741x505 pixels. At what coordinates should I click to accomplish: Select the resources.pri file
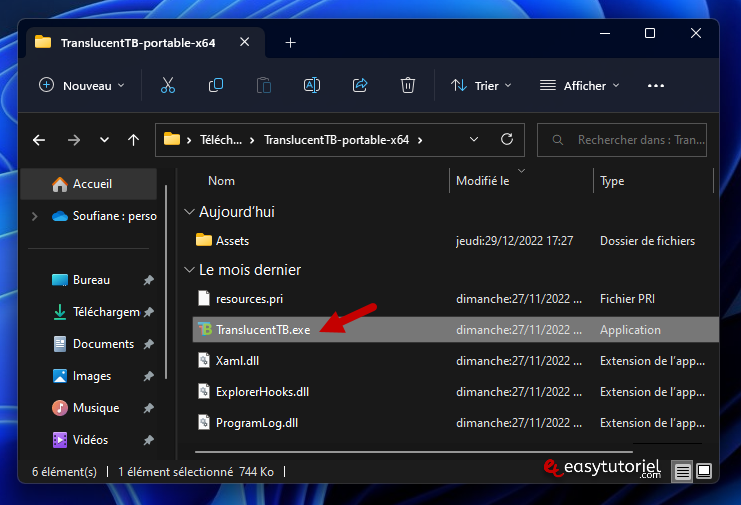pos(456,299)
